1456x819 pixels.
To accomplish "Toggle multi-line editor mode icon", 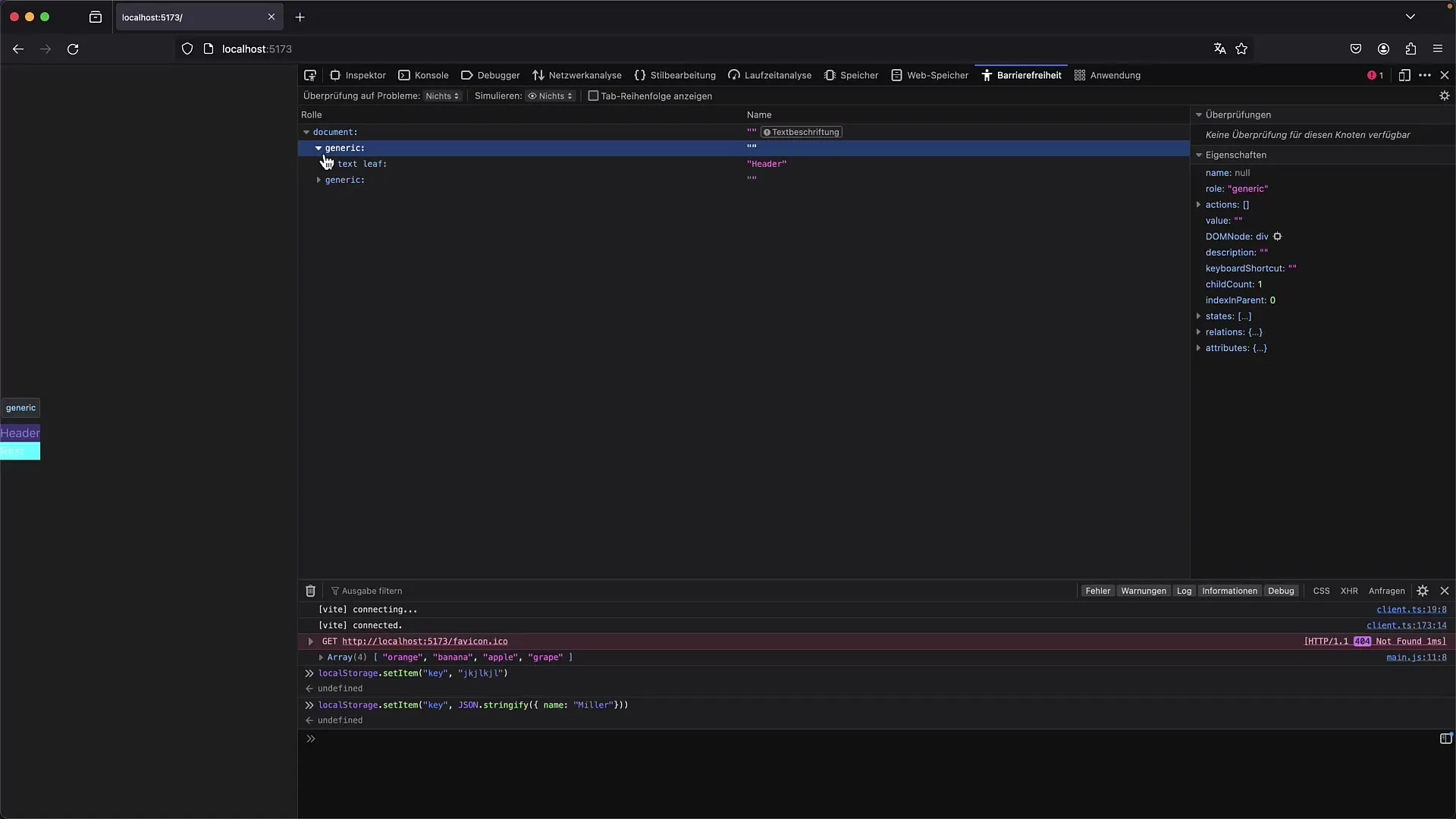I will pos(1445,739).
